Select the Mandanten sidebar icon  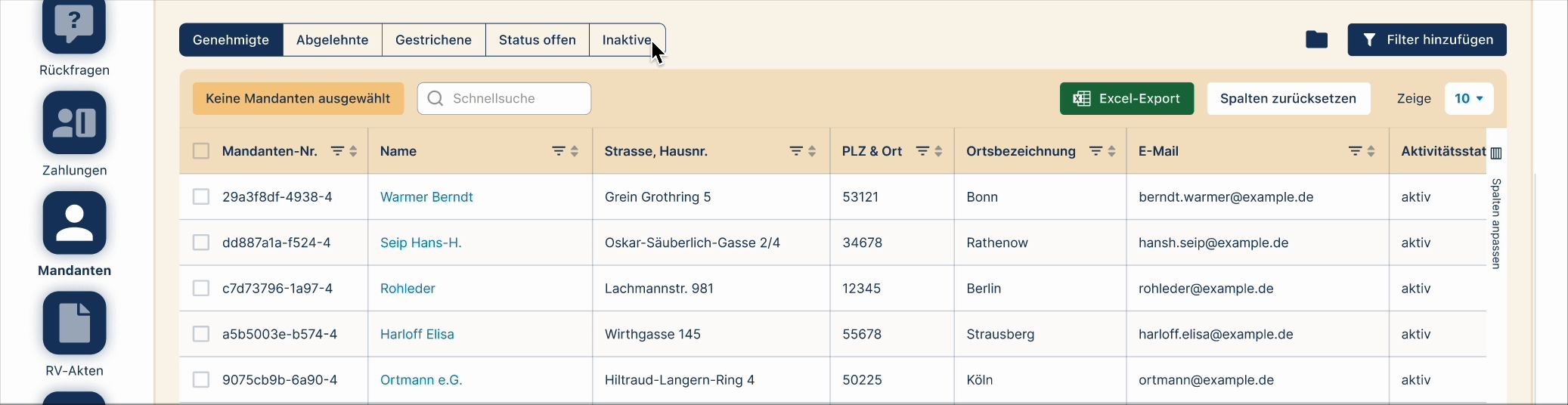(x=74, y=223)
